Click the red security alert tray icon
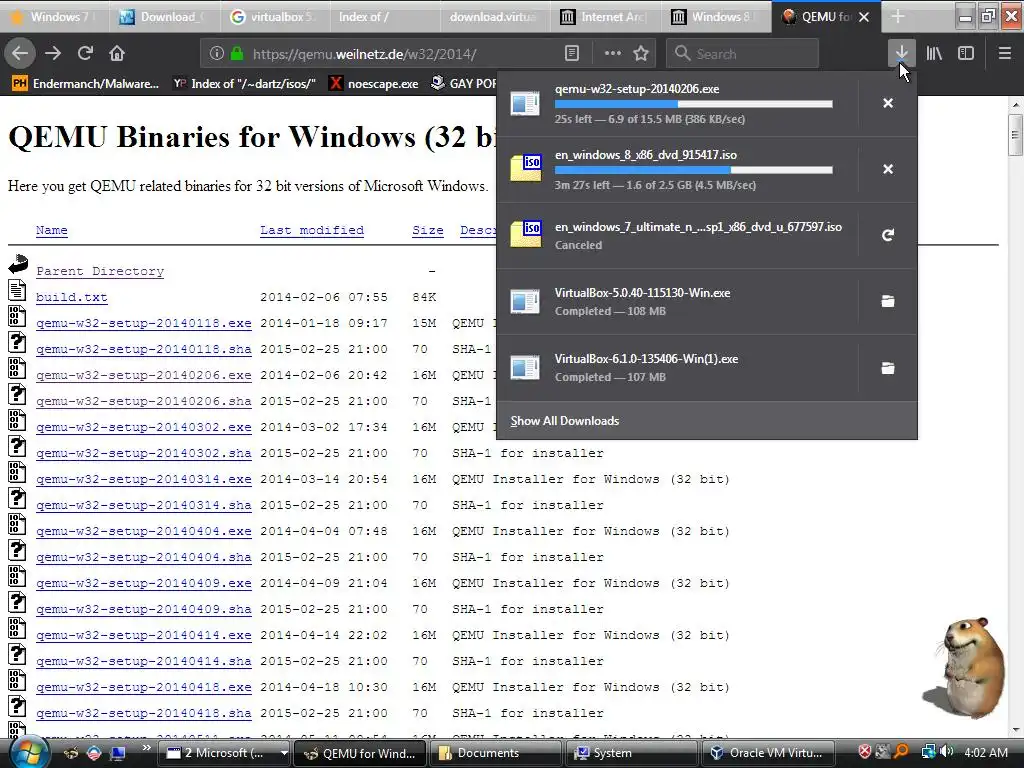The width and height of the screenshot is (1024, 768). [865, 752]
